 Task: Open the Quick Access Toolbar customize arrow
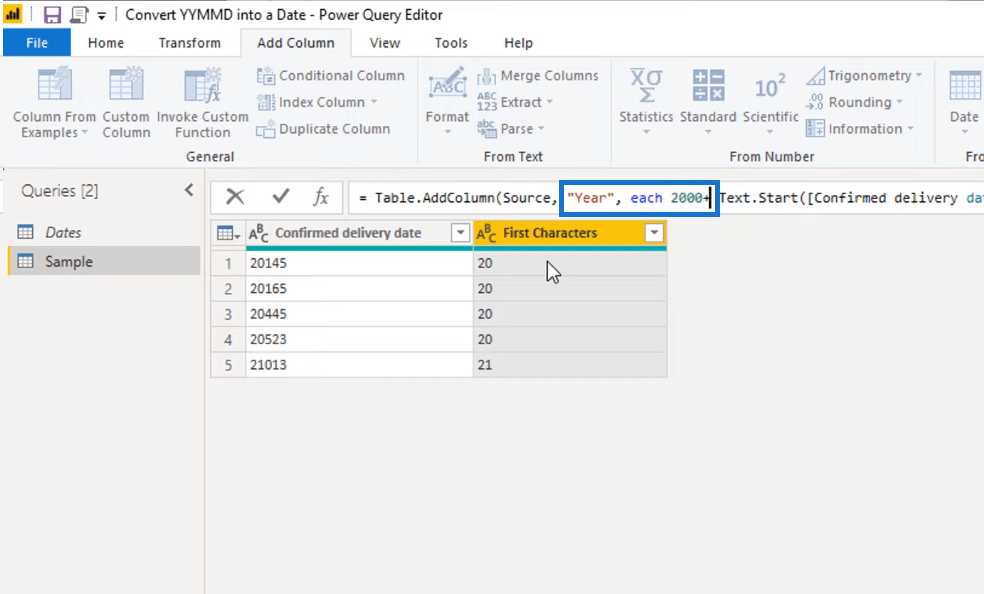(x=101, y=16)
